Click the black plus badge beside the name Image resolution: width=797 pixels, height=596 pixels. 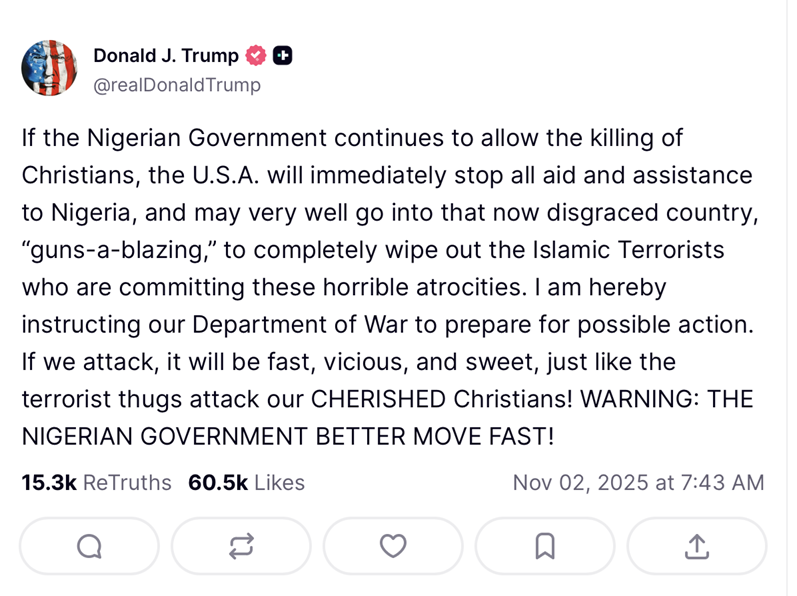pos(283,56)
